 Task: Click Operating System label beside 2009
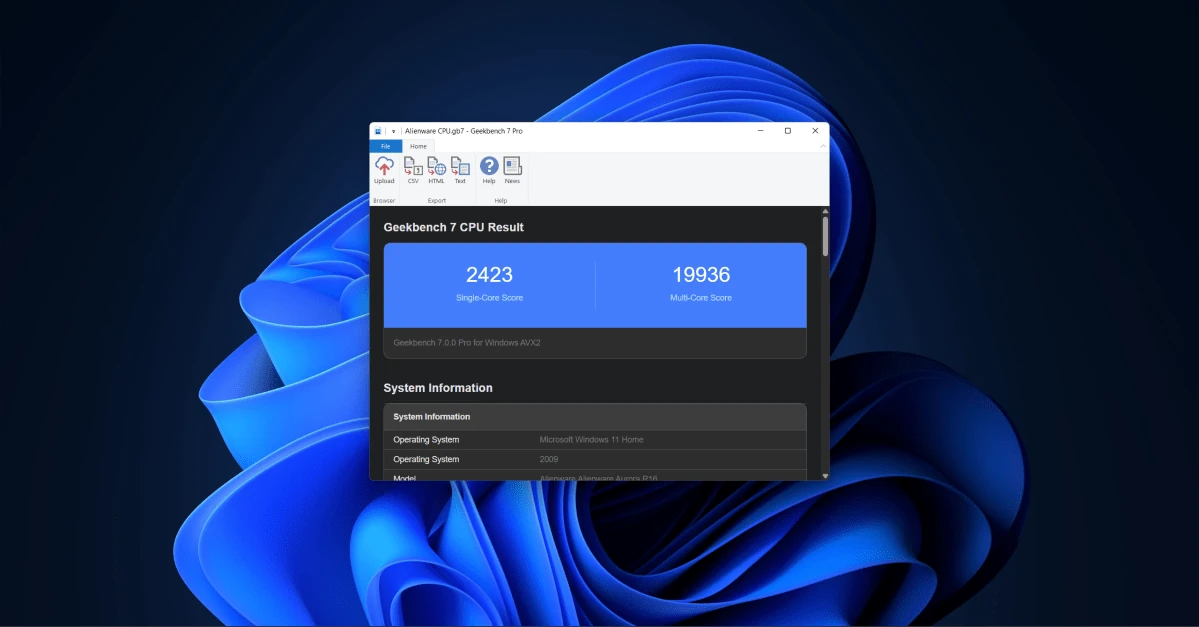(x=426, y=460)
